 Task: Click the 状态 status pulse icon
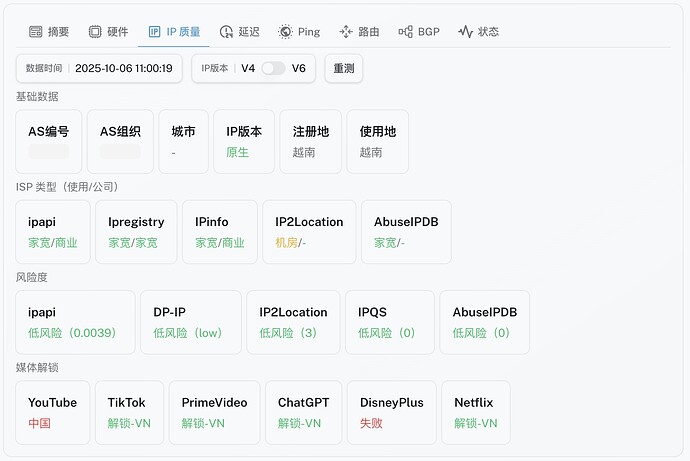pyautogui.click(x=466, y=32)
